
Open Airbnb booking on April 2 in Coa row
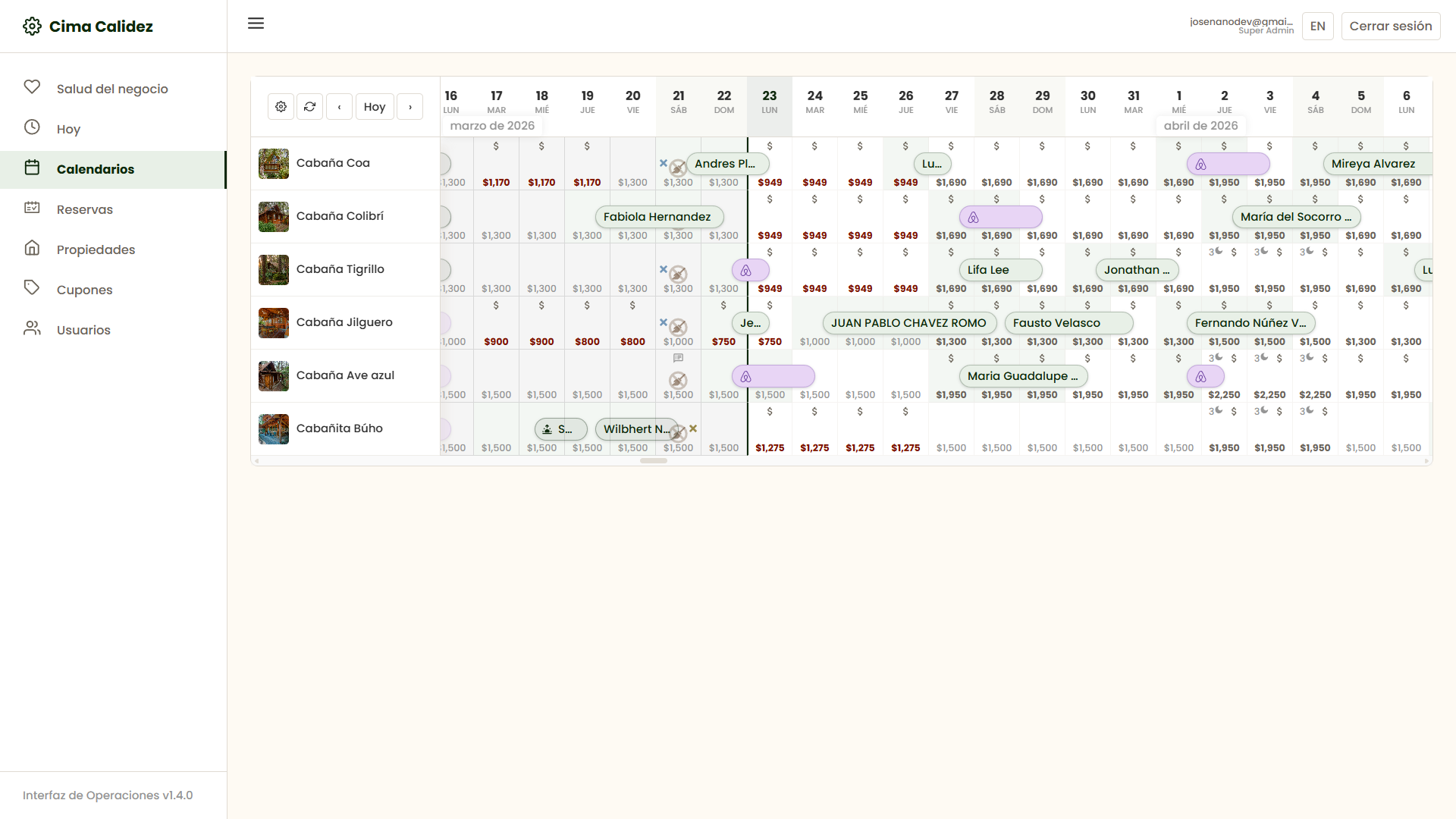coord(1228,164)
